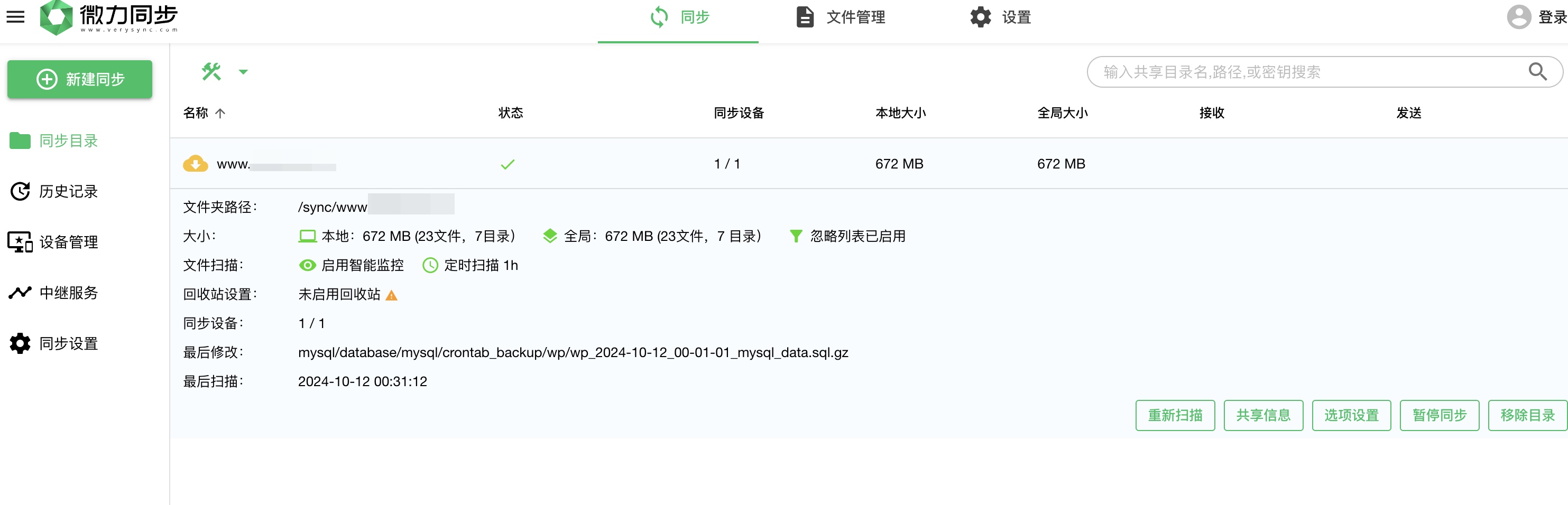Click the green folder icon for 同步目录

[20, 141]
